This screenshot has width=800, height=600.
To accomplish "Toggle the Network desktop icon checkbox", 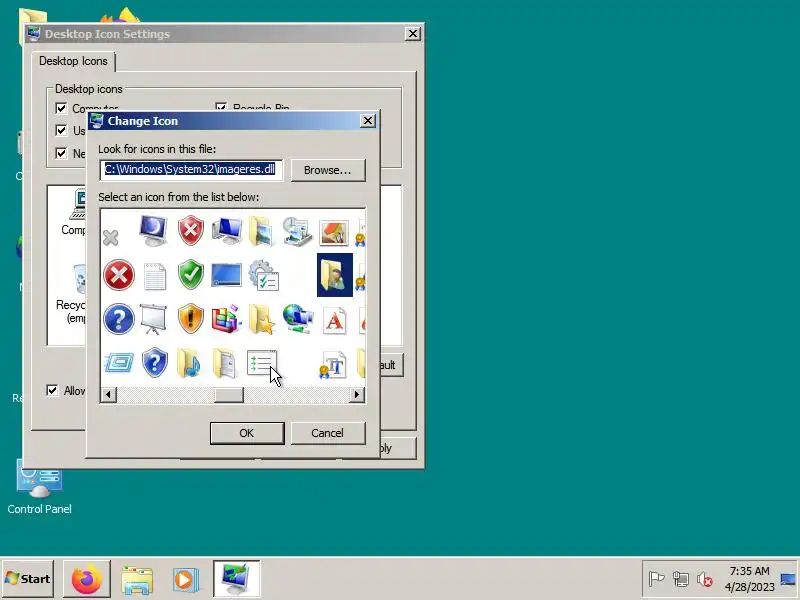I will point(61,153).
